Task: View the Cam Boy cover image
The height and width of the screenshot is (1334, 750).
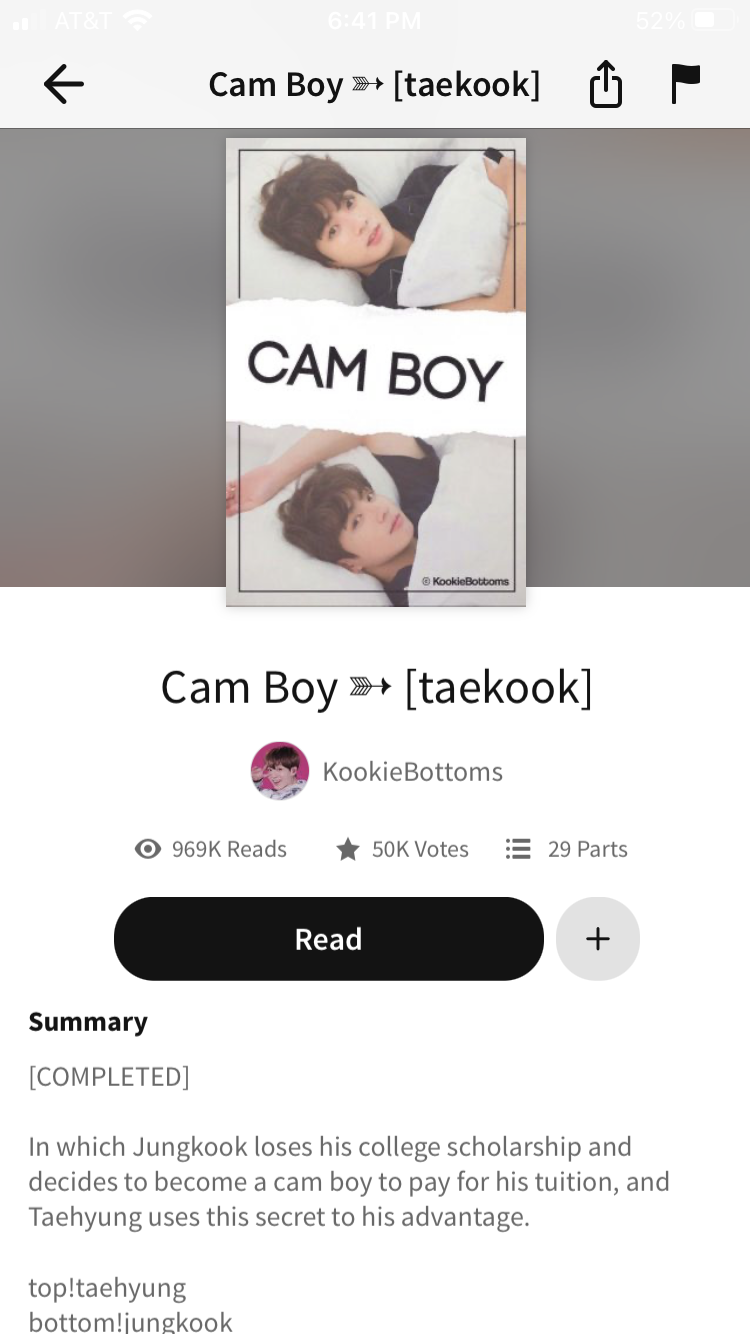Action: (x=376, y=372)
